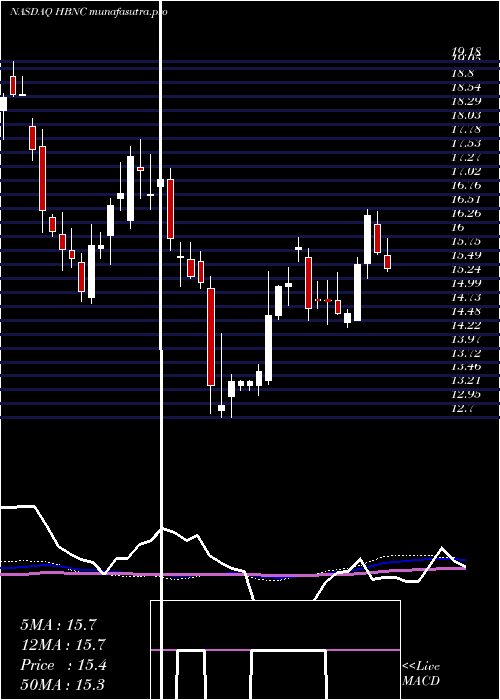Click the 15.24 price axis label

point(466,269)
